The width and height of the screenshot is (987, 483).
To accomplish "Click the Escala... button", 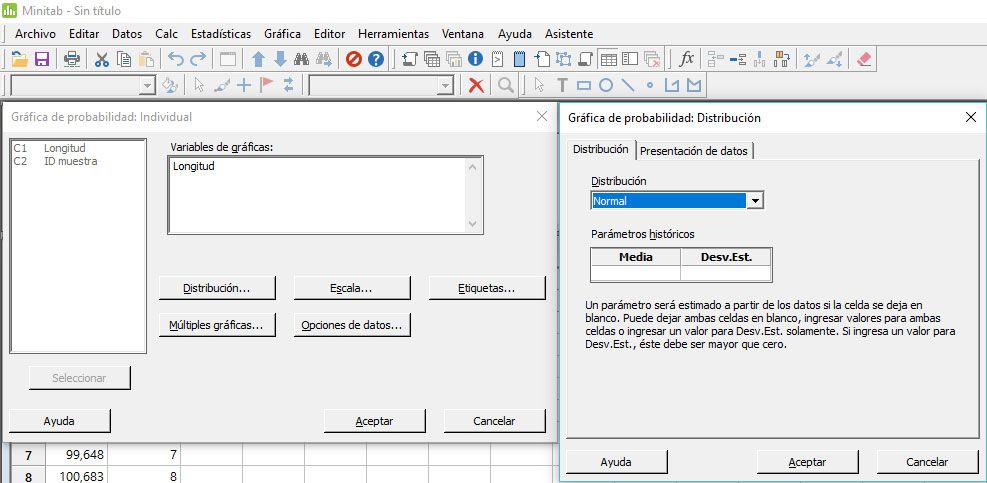I will [x=351, y=288].
